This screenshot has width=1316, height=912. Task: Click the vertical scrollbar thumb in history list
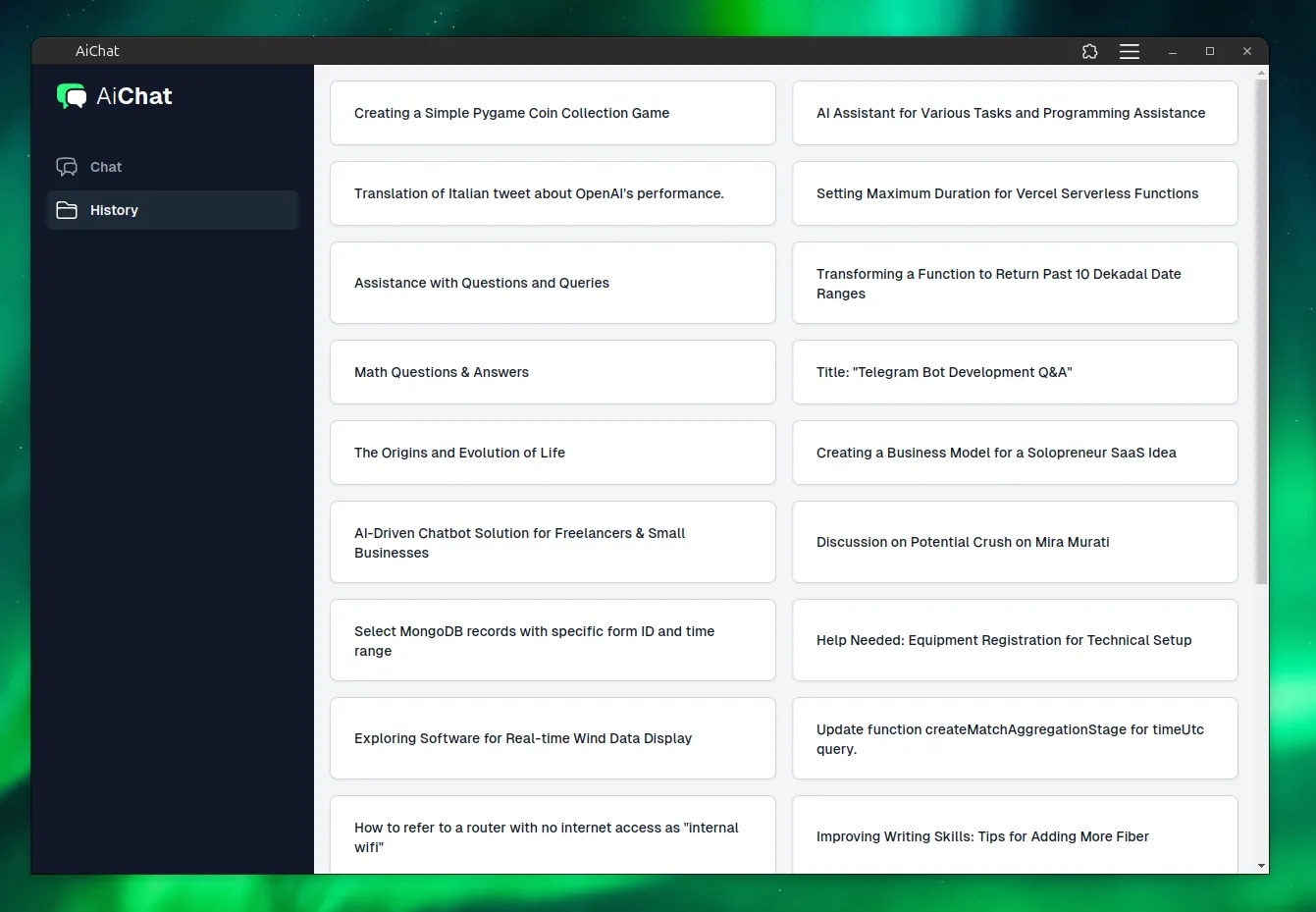tap(1261, 334)
